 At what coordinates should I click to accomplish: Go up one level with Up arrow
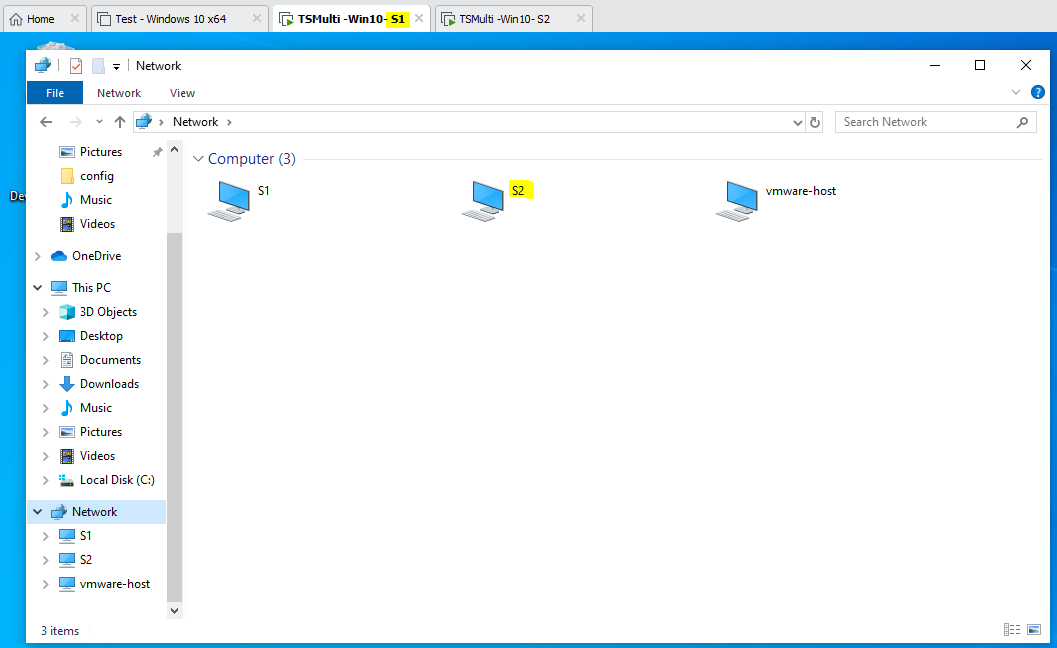coord(120,122)
